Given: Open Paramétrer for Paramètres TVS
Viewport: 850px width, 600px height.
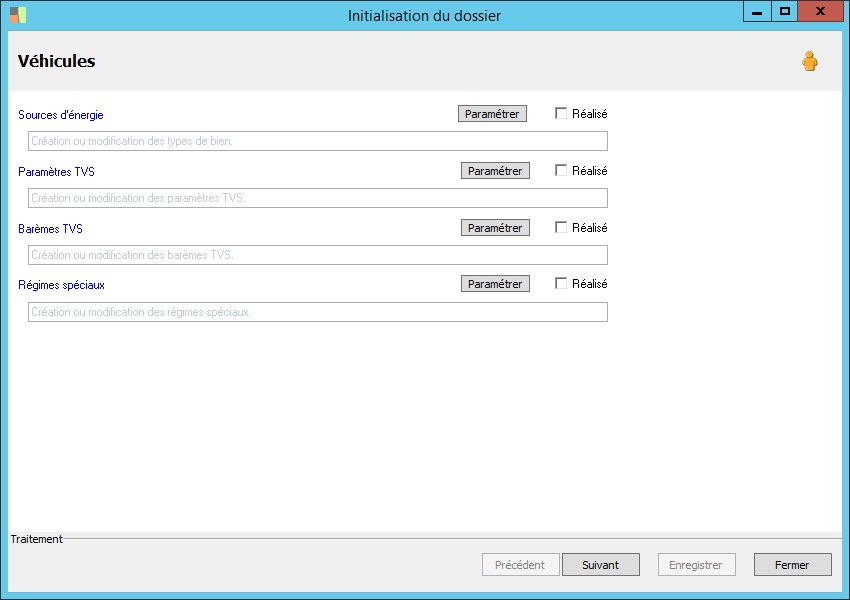Looking at the screenshot, I should tap(495, 171).
